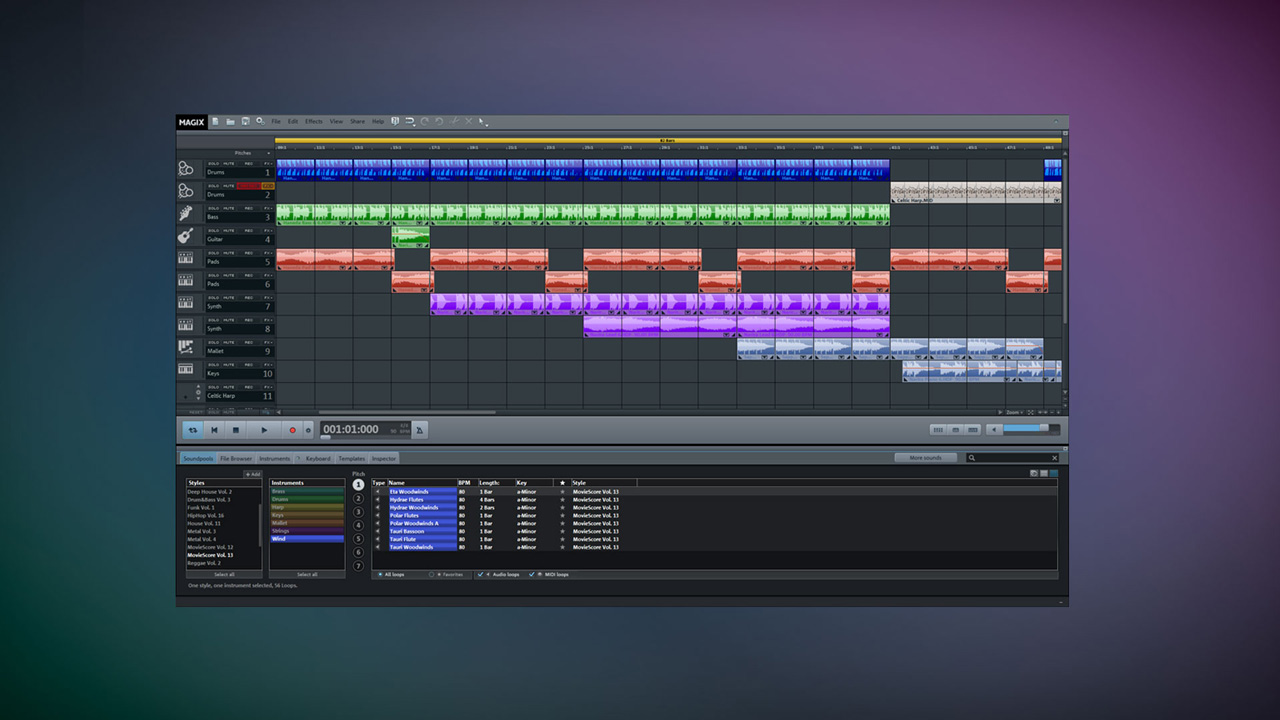1280x720 pixels.
Task: Click the bass guitar icon on the Bass track
Action: coord(187,213)
